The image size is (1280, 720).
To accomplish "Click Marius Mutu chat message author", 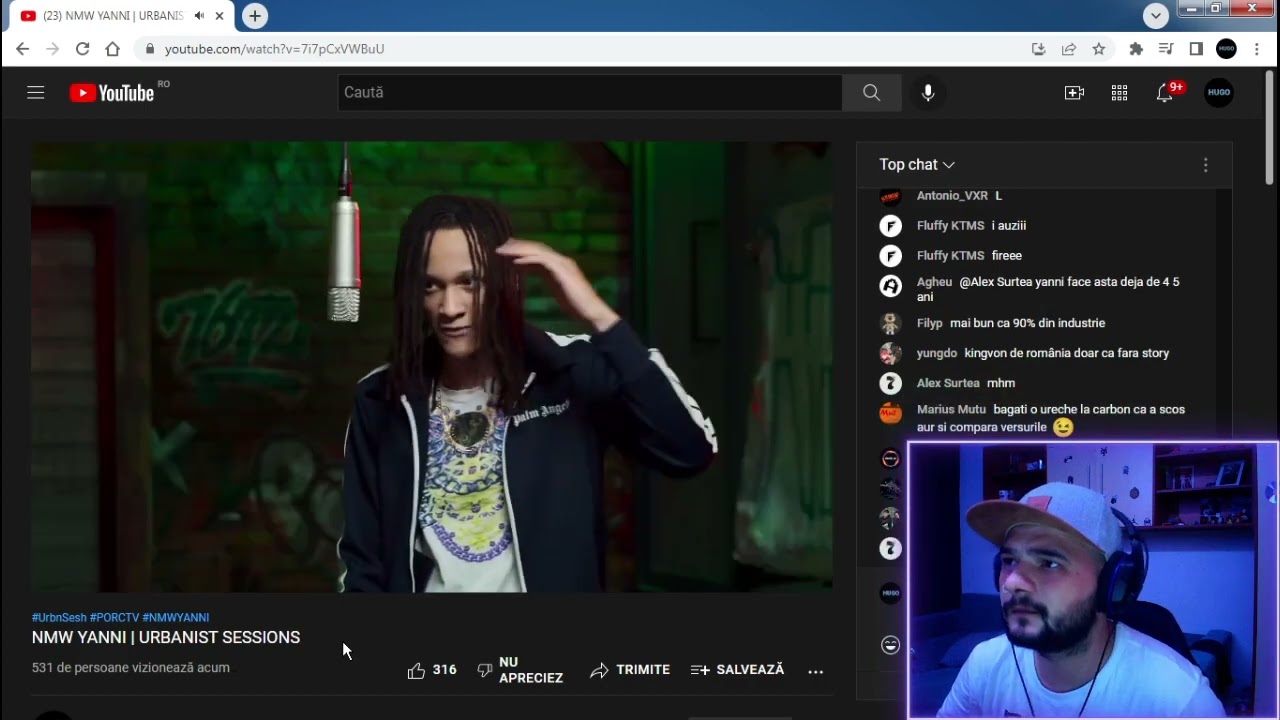I will tap(951, 409).
